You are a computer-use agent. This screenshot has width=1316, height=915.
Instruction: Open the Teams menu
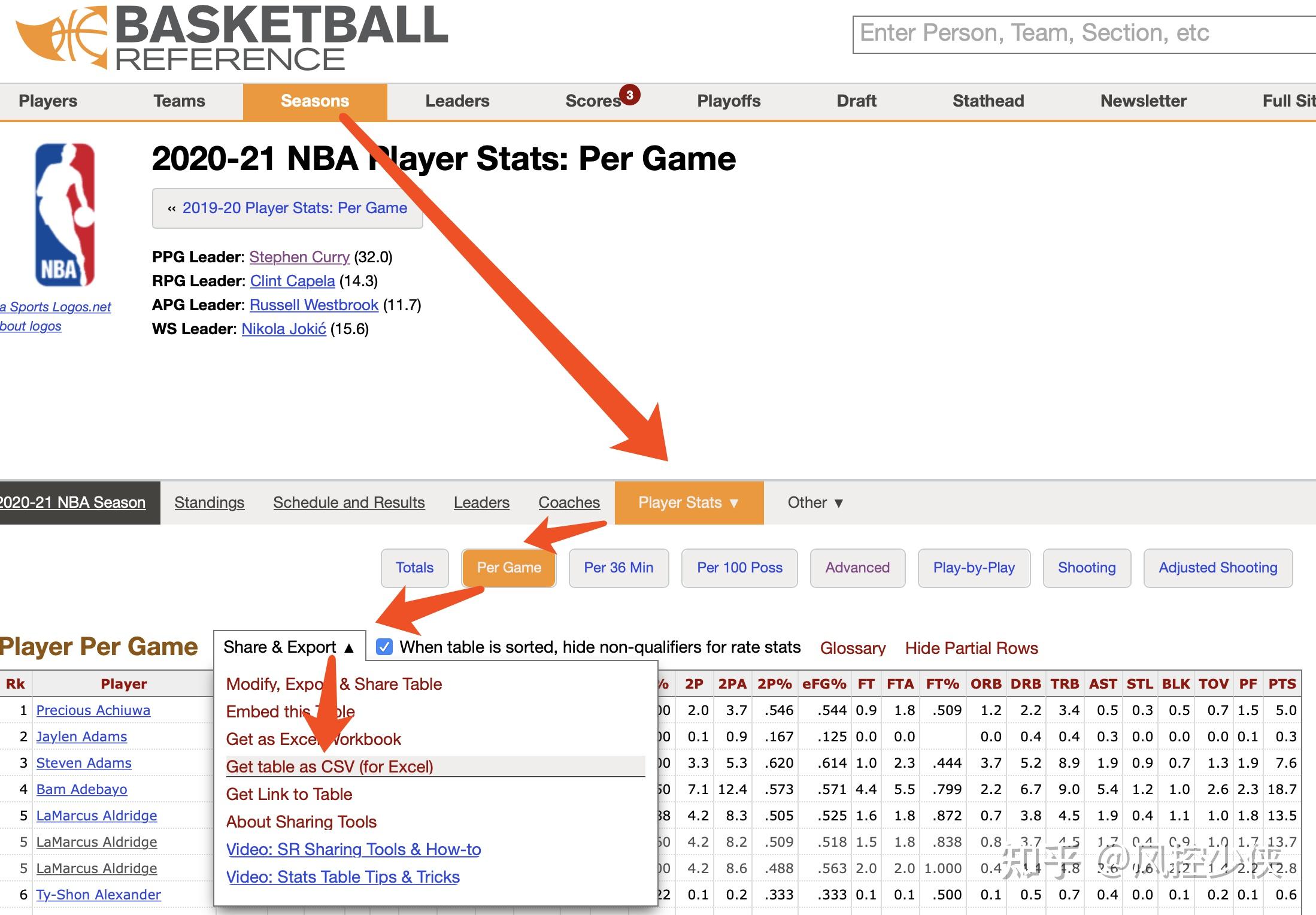(179, 101)
